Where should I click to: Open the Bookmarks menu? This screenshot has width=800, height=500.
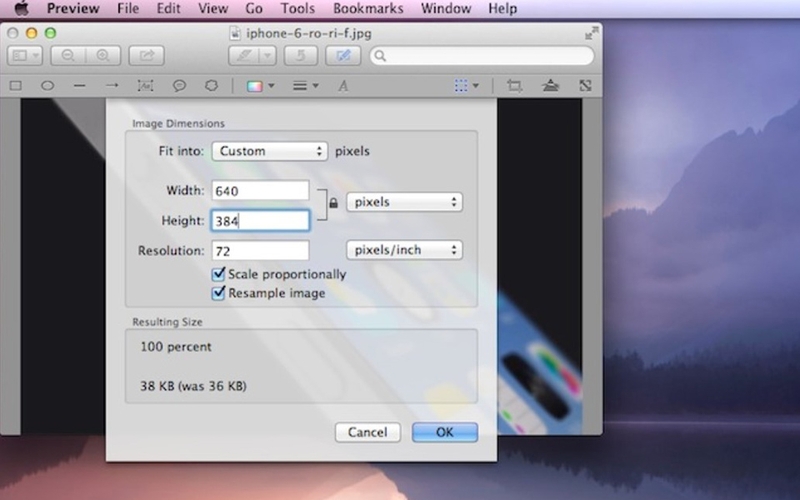[x=368, y=9]
